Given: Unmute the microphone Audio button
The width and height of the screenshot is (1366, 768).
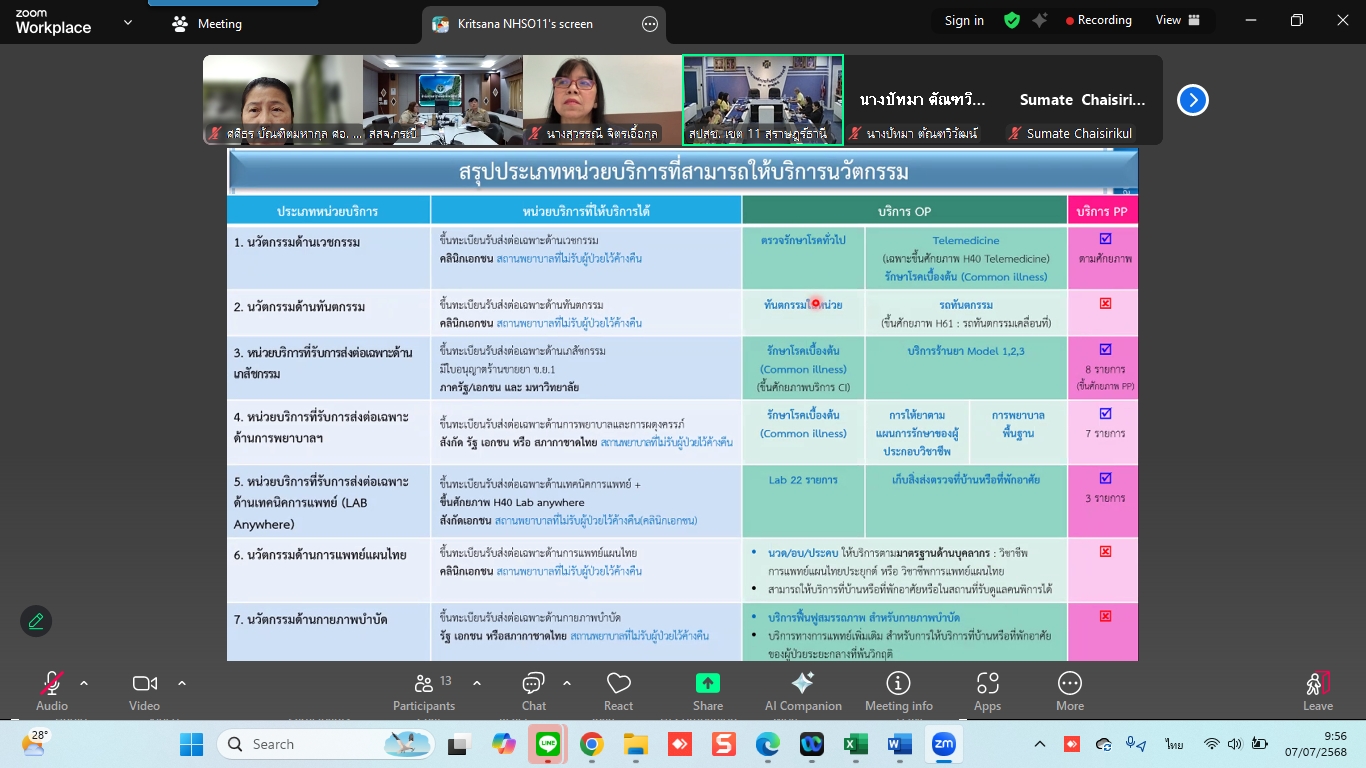Looking at the screenshot, I should click(x=51, y=691).
